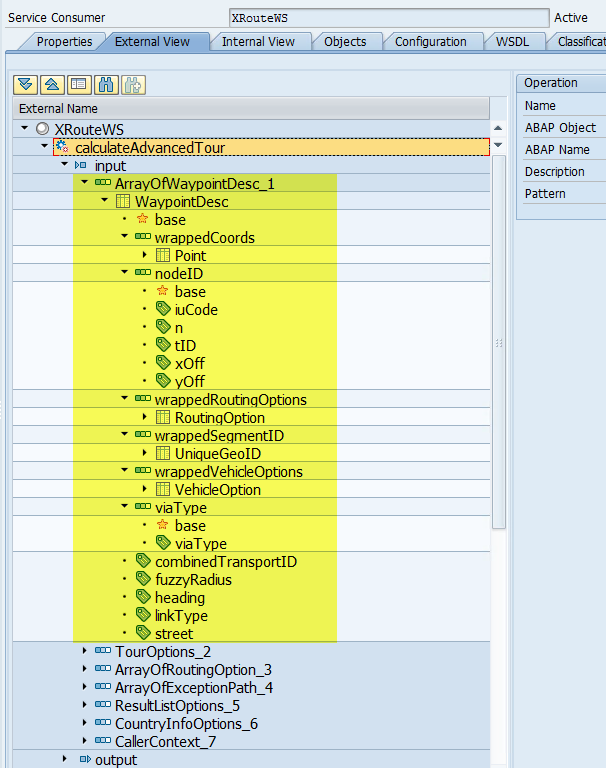Expand the TourOptions_2 node
The height and width of the screenshot is (768, 606).
pos(85,651)
